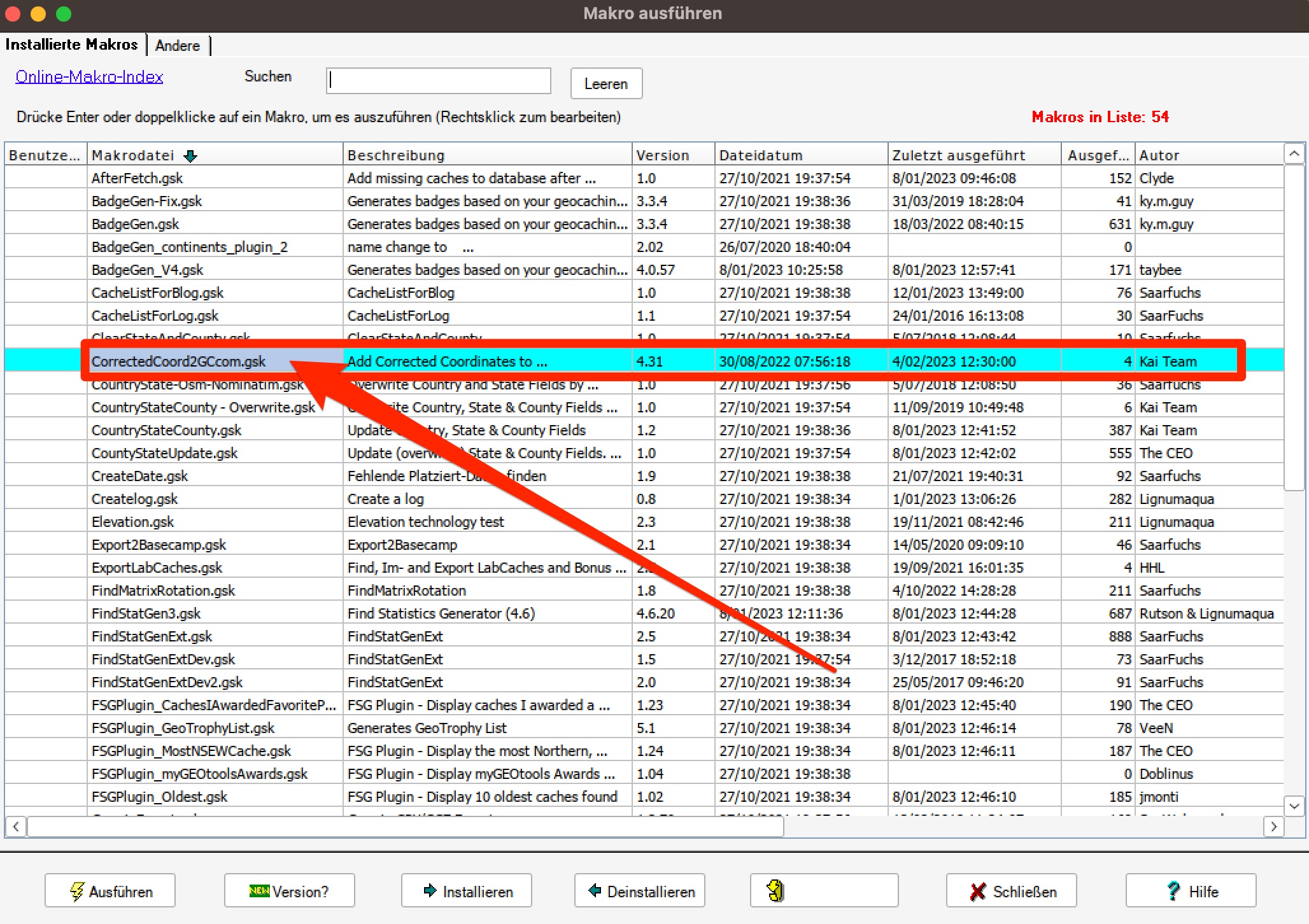Click the green arrow icon on Deinstallieren
This screenshot has width=1309, height=924.
[595, 890]
